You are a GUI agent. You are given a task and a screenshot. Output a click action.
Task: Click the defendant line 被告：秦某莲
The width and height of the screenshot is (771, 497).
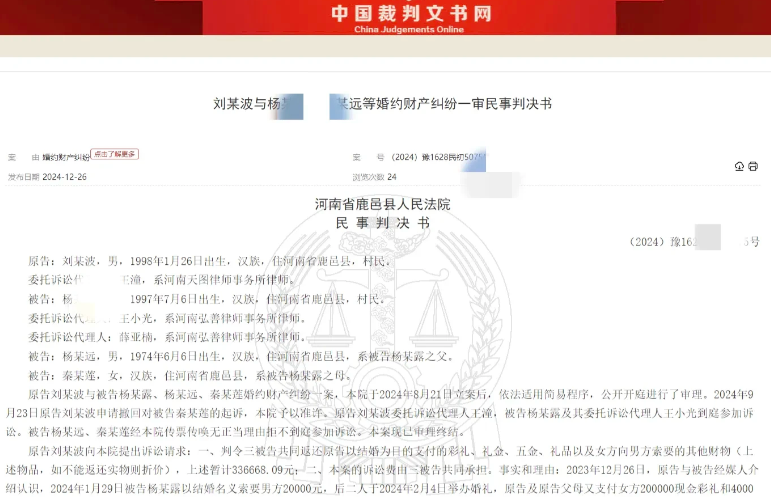coord(190,376)
